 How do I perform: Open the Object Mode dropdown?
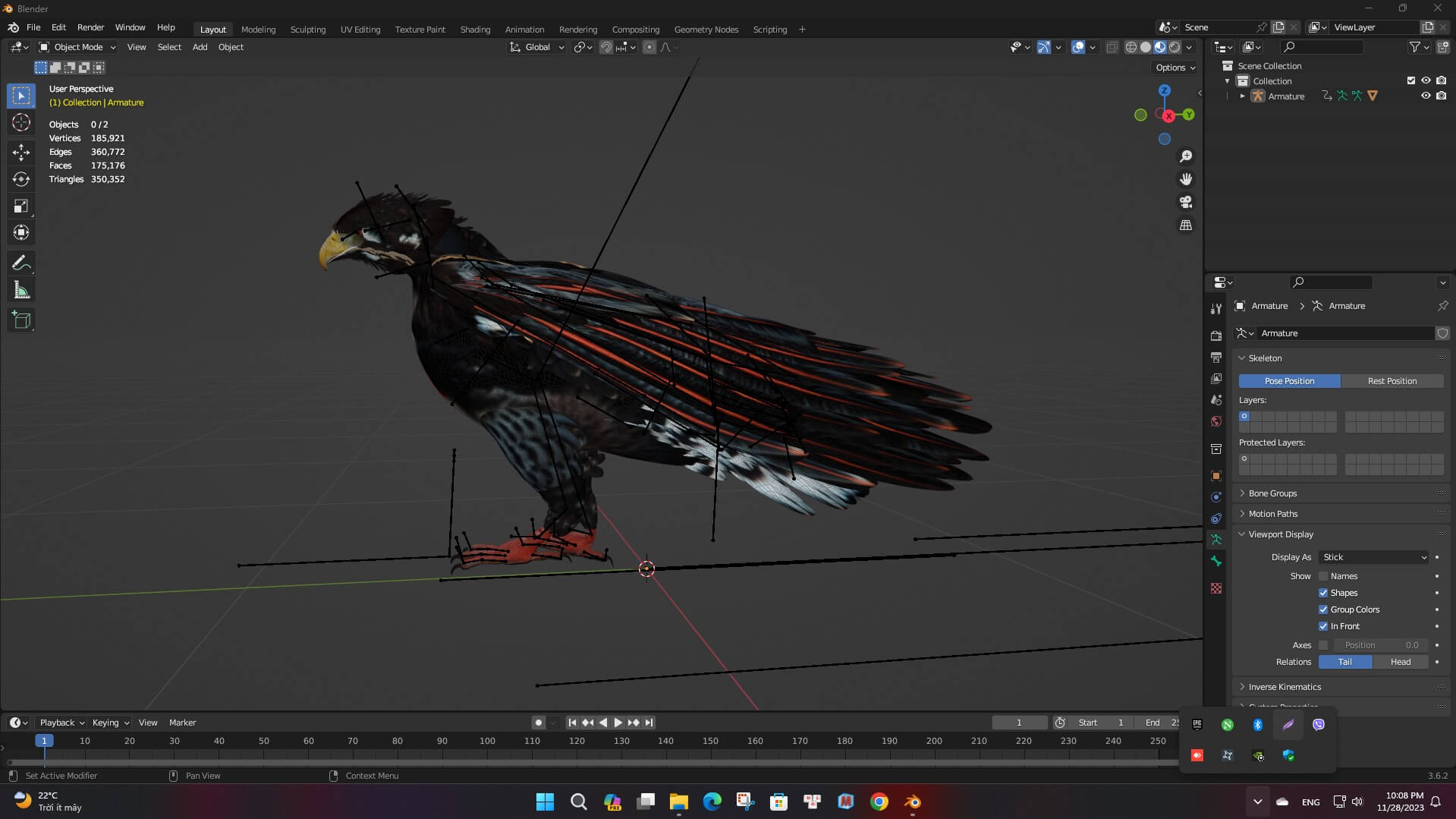77,47
